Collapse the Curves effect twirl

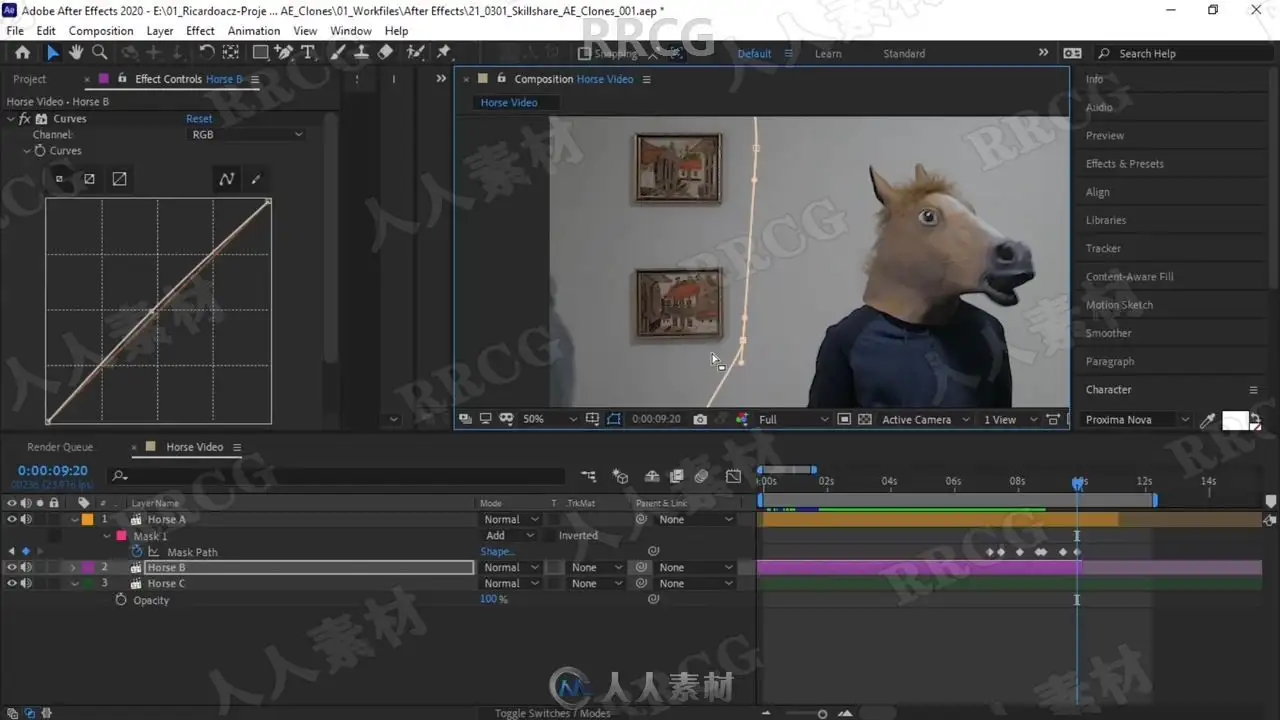click(10, 119)
